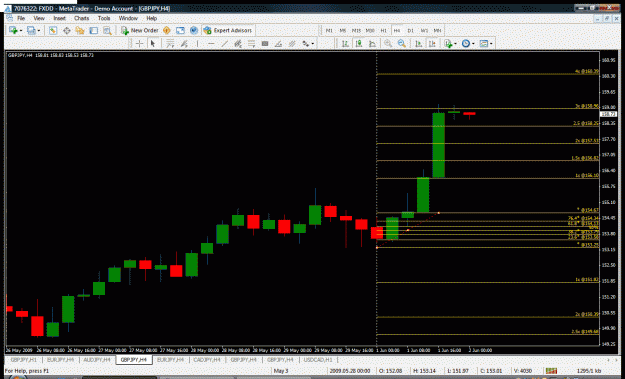
Task: Switch to the AUDJPY,H4 chart tab
Action: pos(97,360)
